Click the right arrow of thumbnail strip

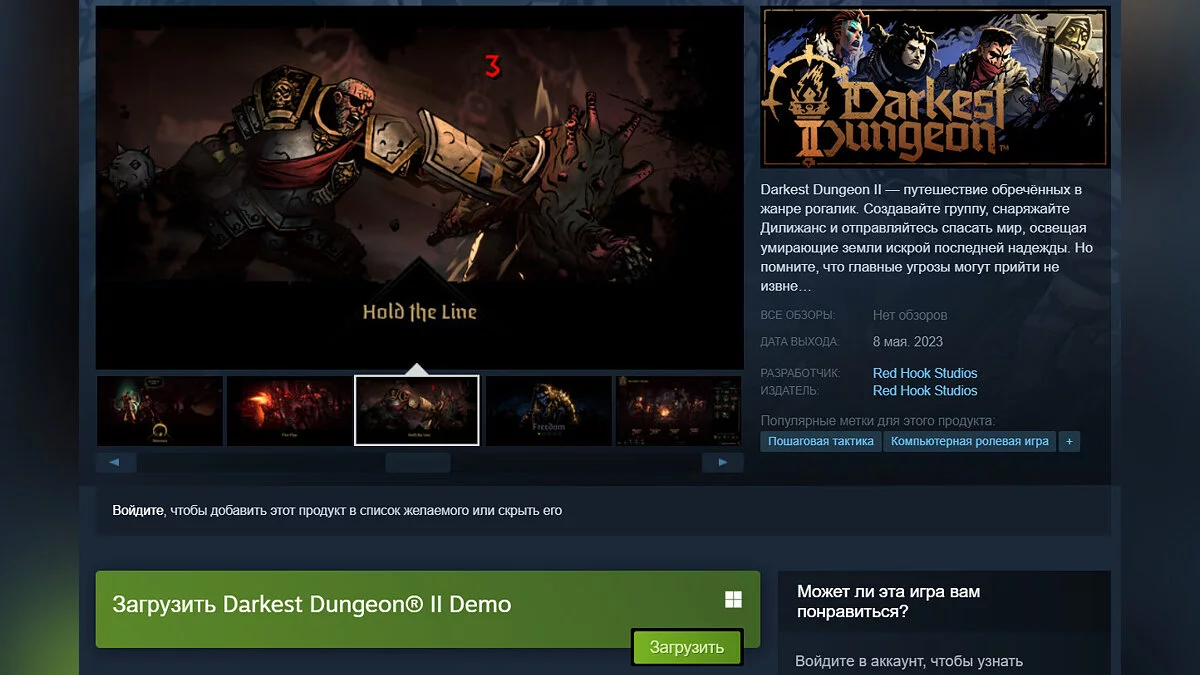[x=723, y=462]
